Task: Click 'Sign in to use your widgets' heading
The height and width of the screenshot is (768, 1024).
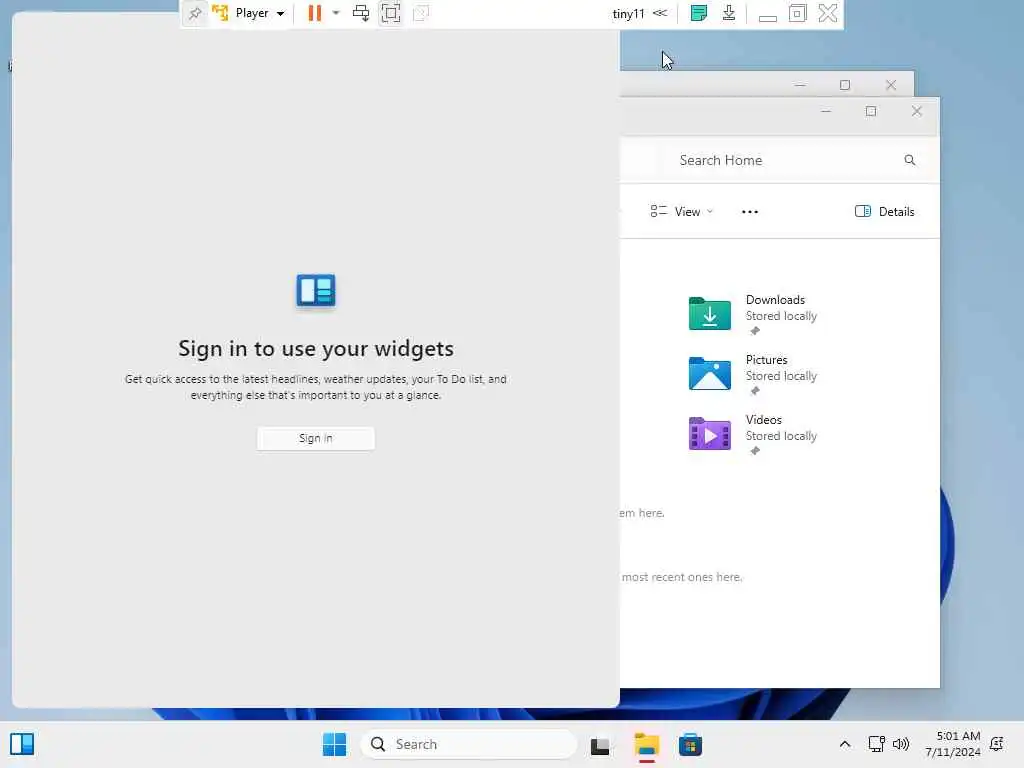Action: coord(316,349)
